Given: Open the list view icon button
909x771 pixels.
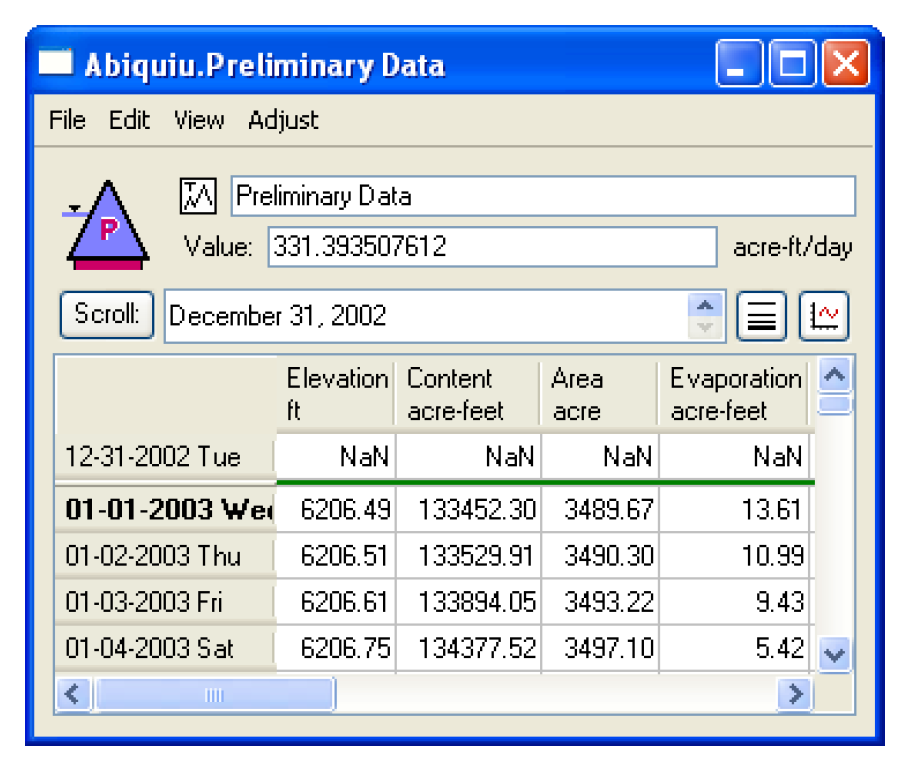Looking at the screenshot, I should 761,317.
